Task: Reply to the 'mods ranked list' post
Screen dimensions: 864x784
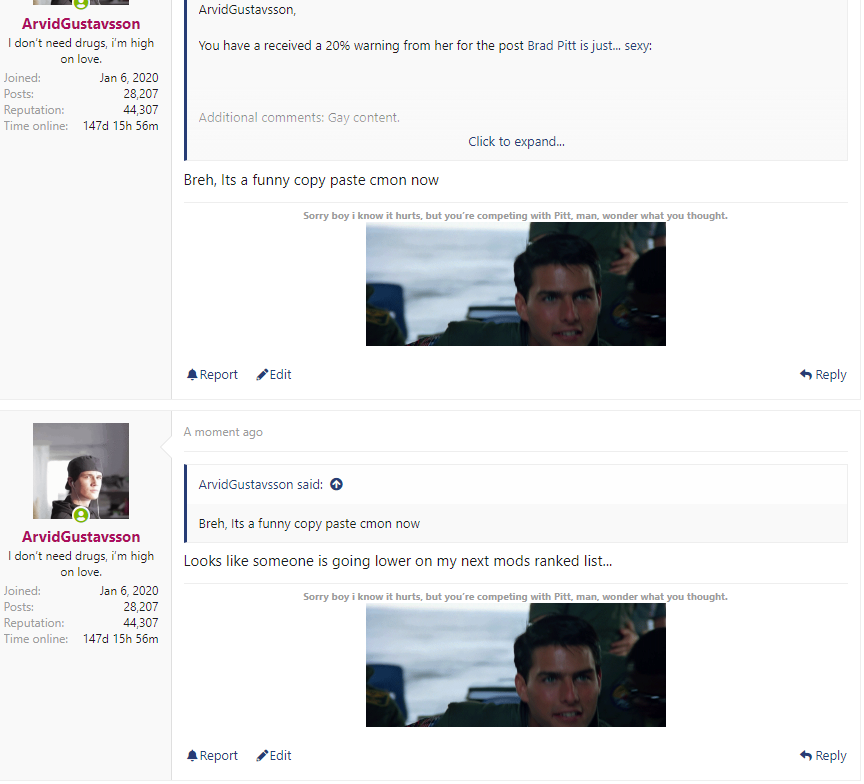Action: click(x=806, y=756)
